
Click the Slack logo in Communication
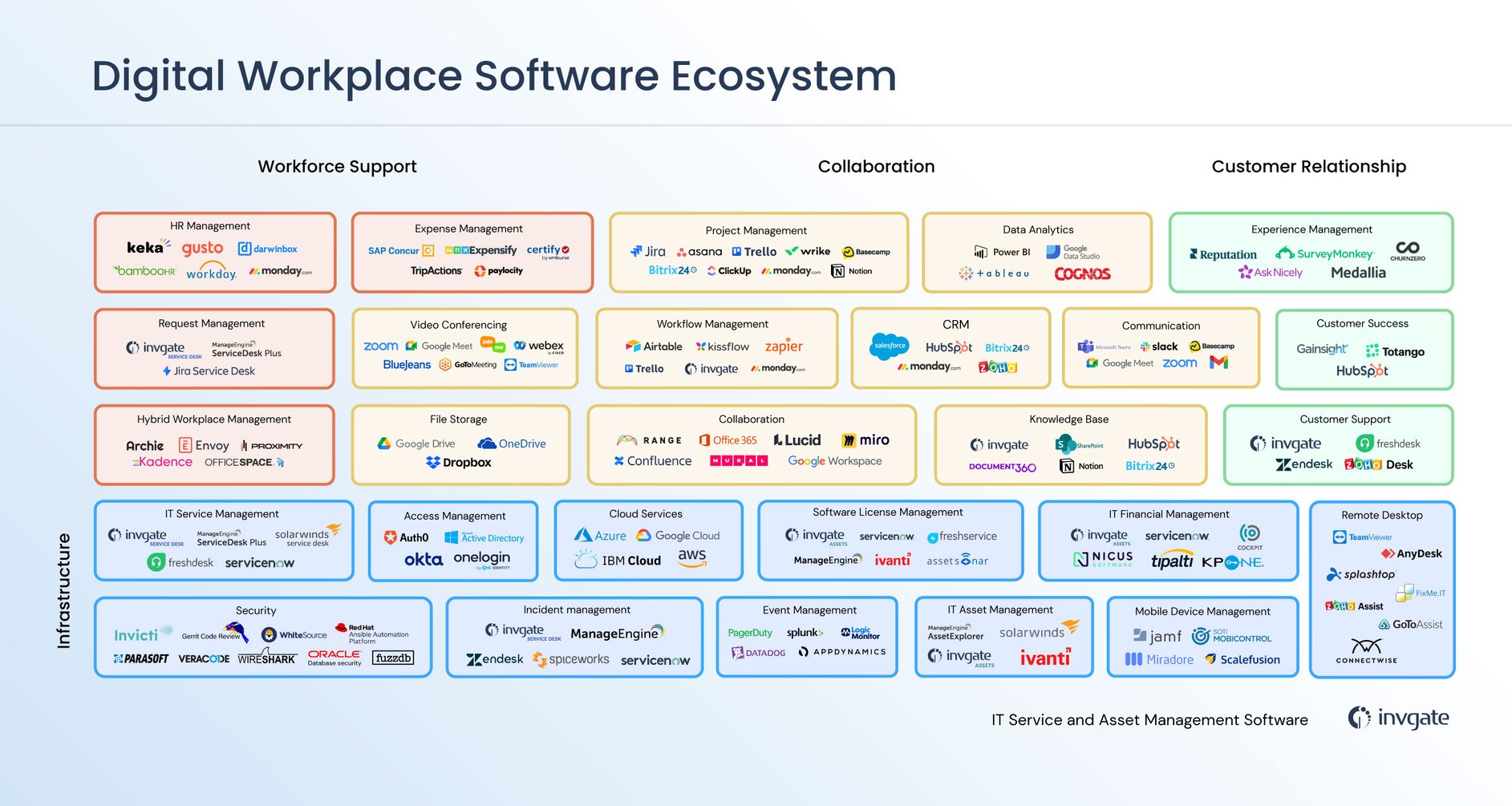[x=1156, y=346]
